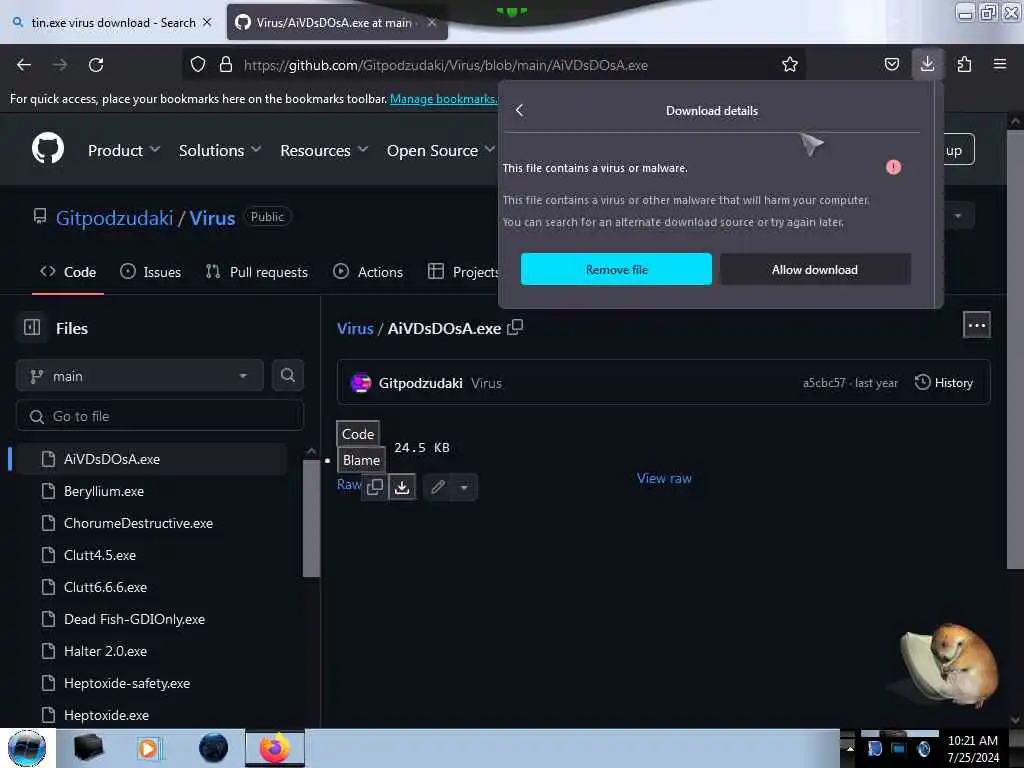
Task: Open the Save to Pocket icon
Action: [891, 65]
